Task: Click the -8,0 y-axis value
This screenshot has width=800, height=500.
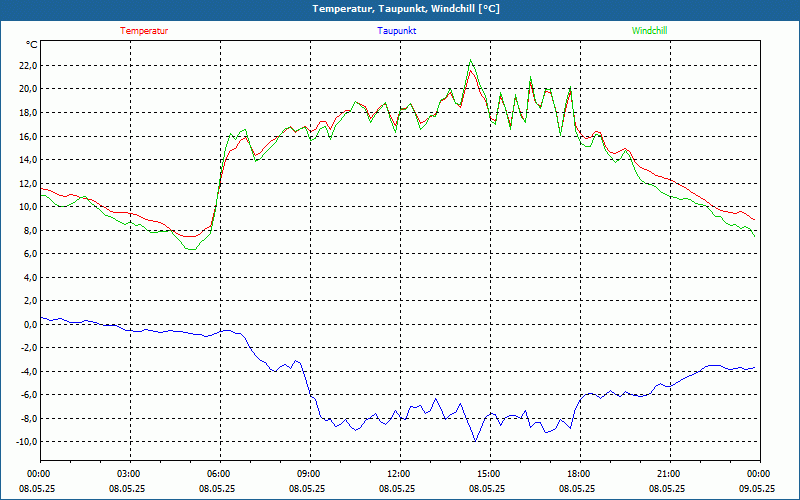Action: (29, 418)
